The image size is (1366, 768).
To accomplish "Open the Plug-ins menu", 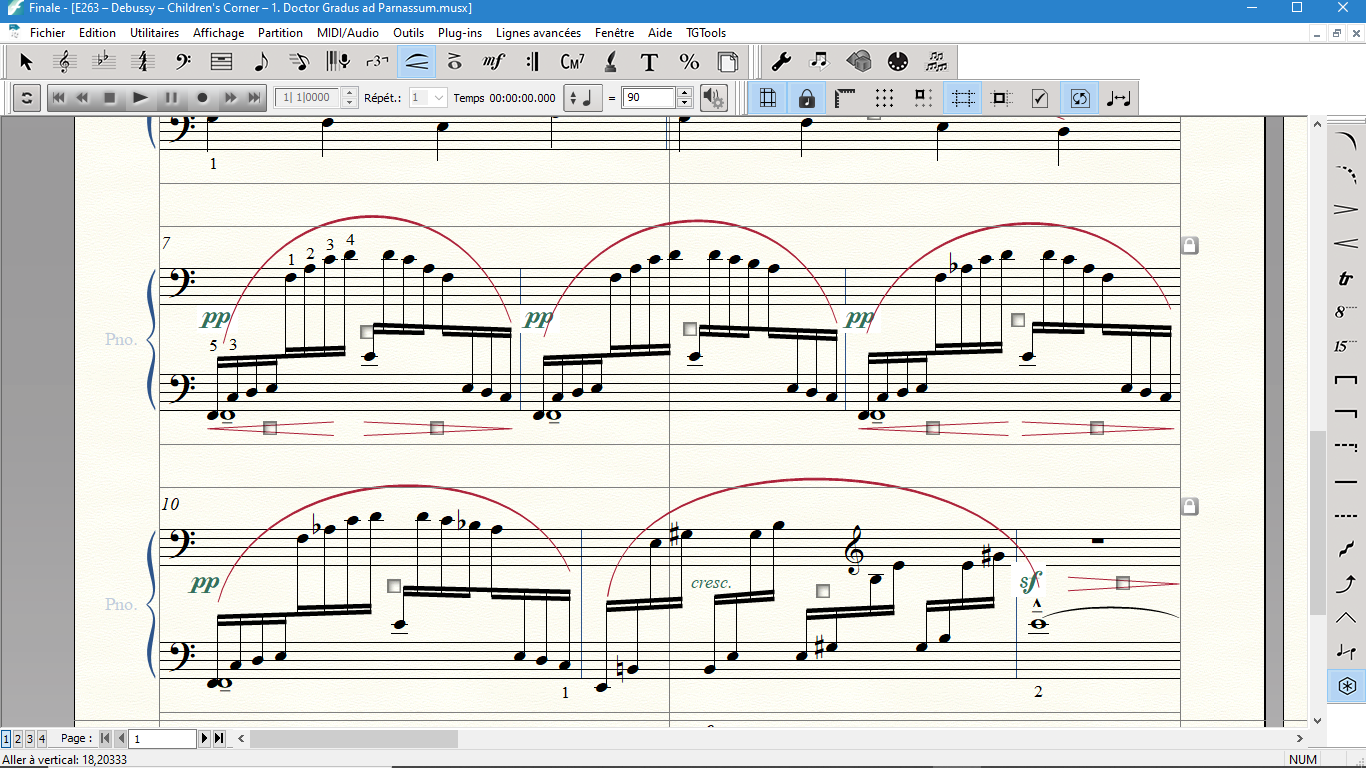I will 459,33.
